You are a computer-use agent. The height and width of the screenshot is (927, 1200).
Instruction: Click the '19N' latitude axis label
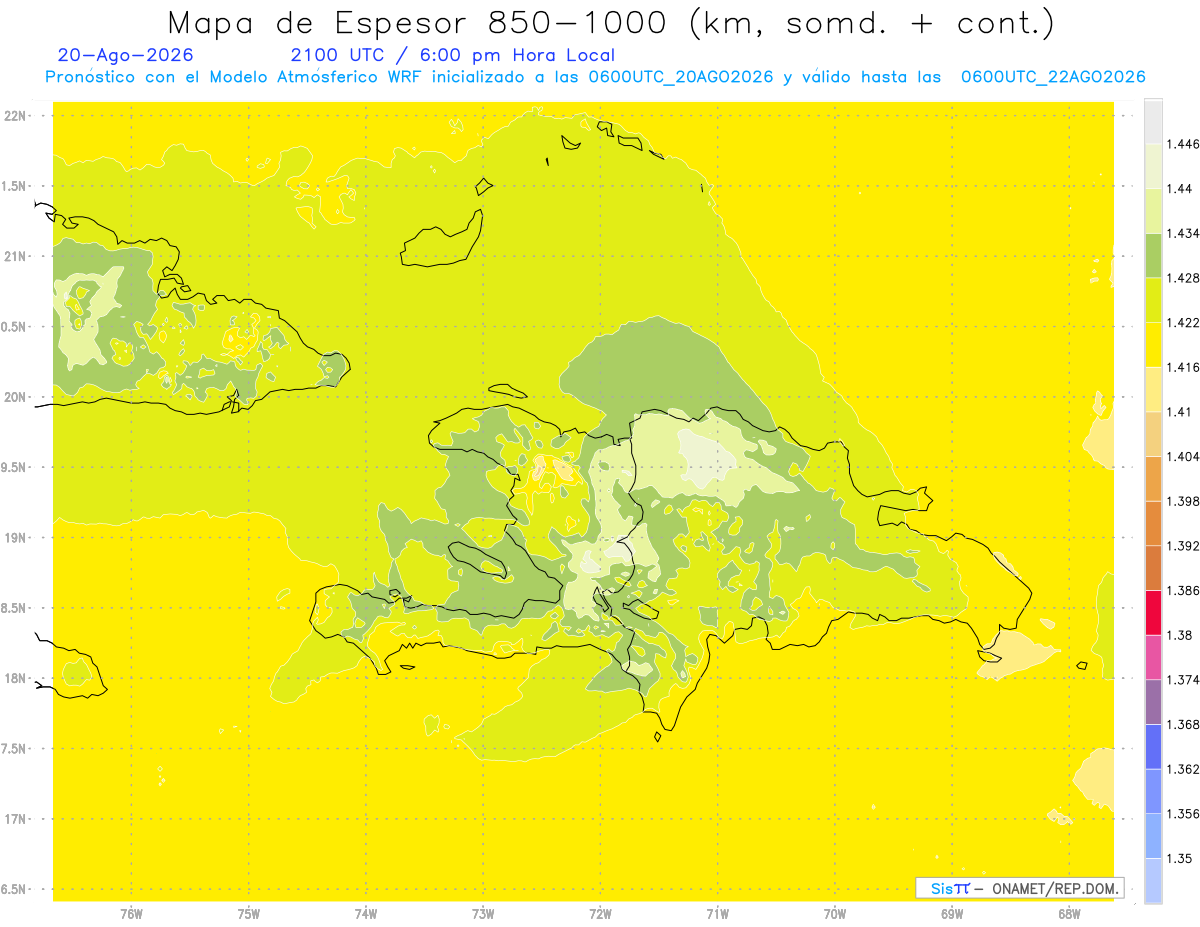click(x=16, y=538)
